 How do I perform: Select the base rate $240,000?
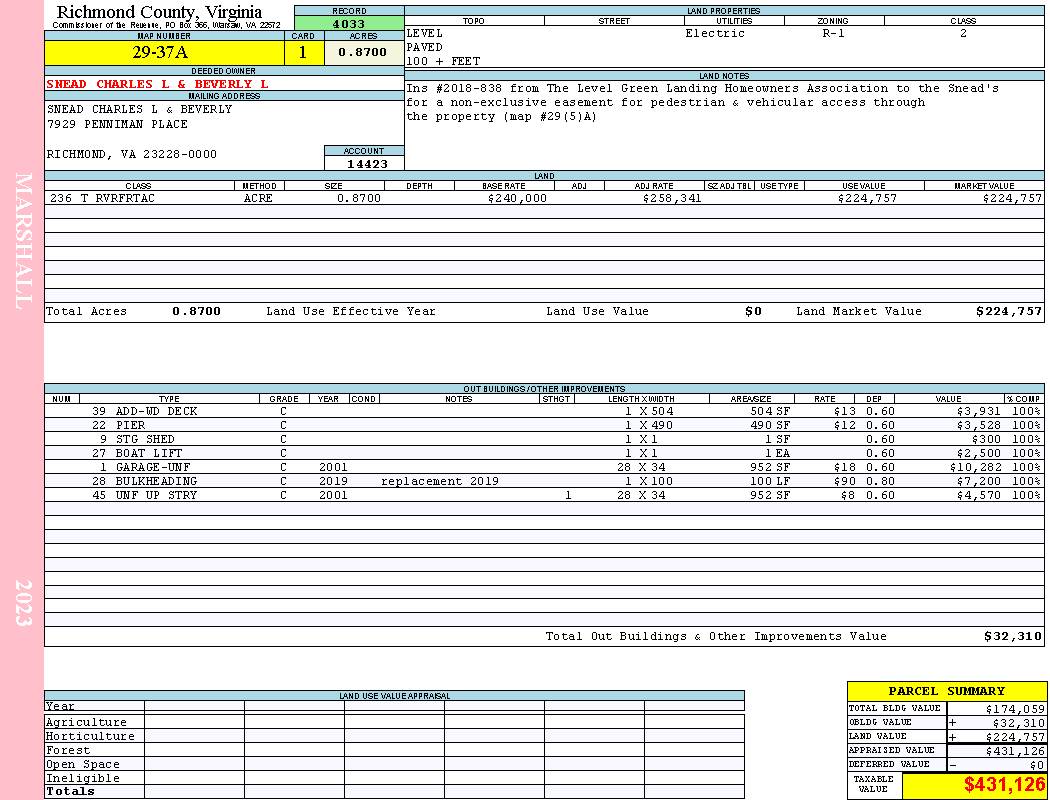coord(517,198)
